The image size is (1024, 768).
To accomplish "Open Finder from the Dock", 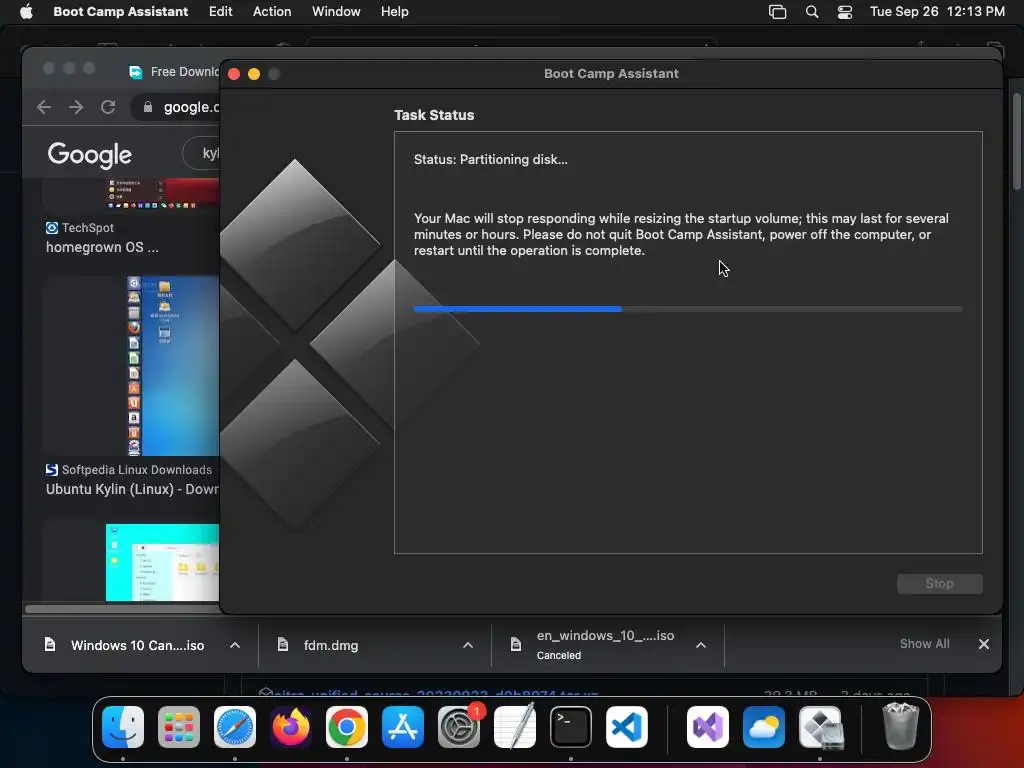I will pos(123,727).
